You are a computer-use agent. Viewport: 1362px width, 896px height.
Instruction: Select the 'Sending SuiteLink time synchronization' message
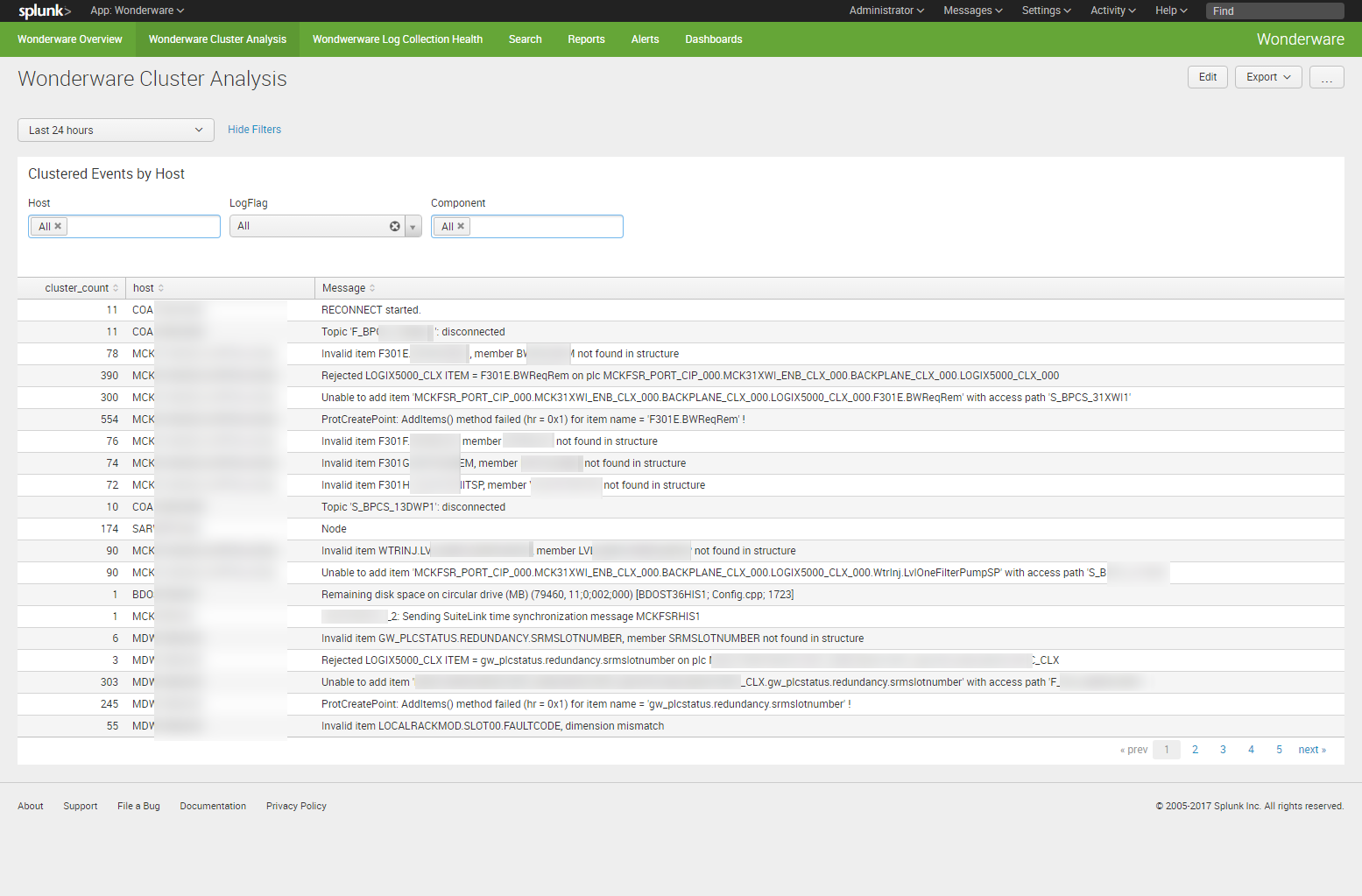511,617
